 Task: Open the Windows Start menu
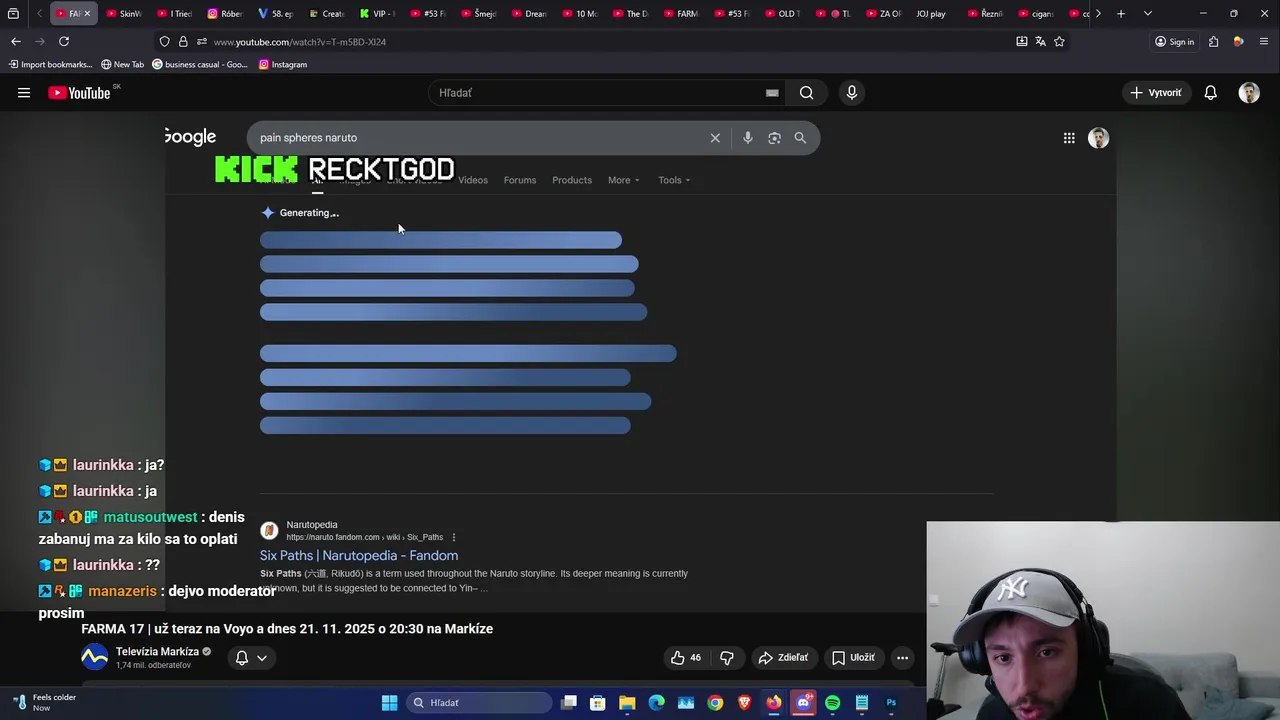point(389,703)
